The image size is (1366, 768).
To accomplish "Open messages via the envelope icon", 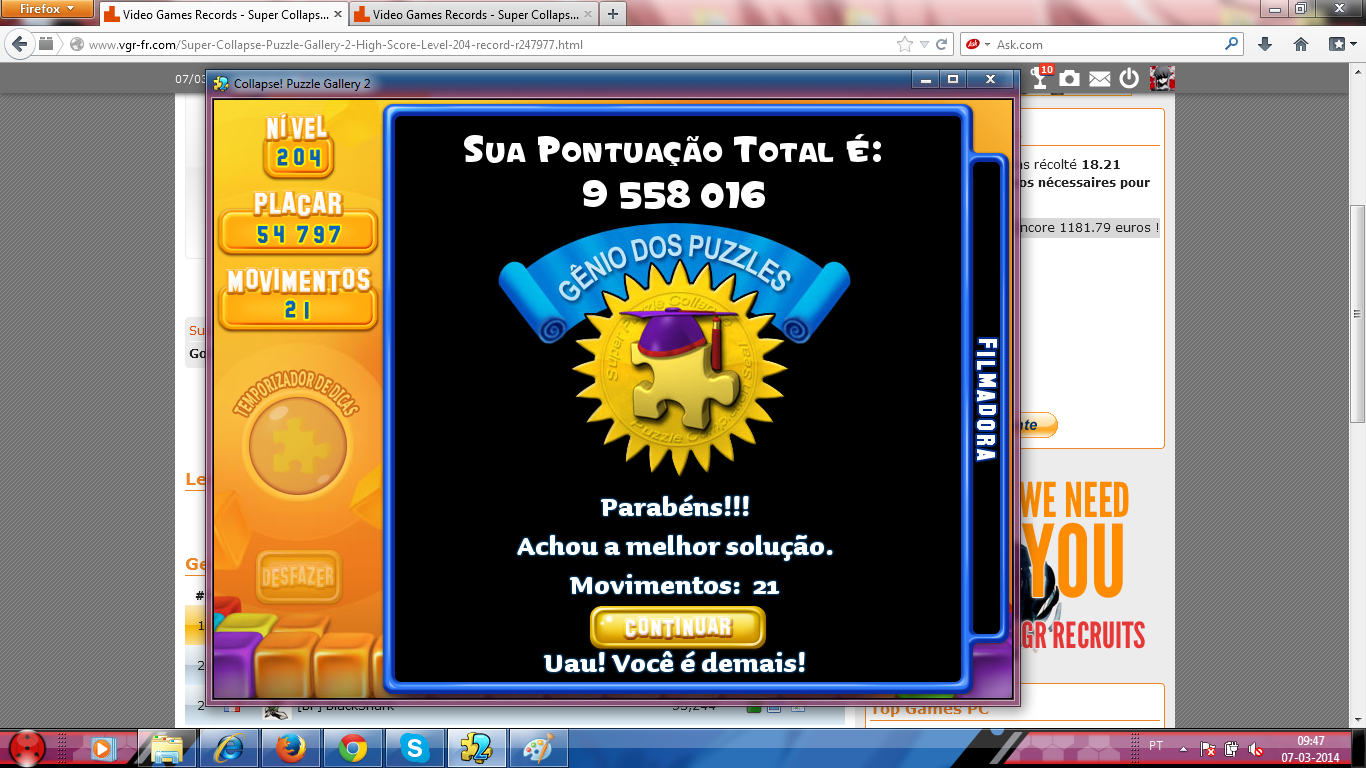I will (1100, 78).
